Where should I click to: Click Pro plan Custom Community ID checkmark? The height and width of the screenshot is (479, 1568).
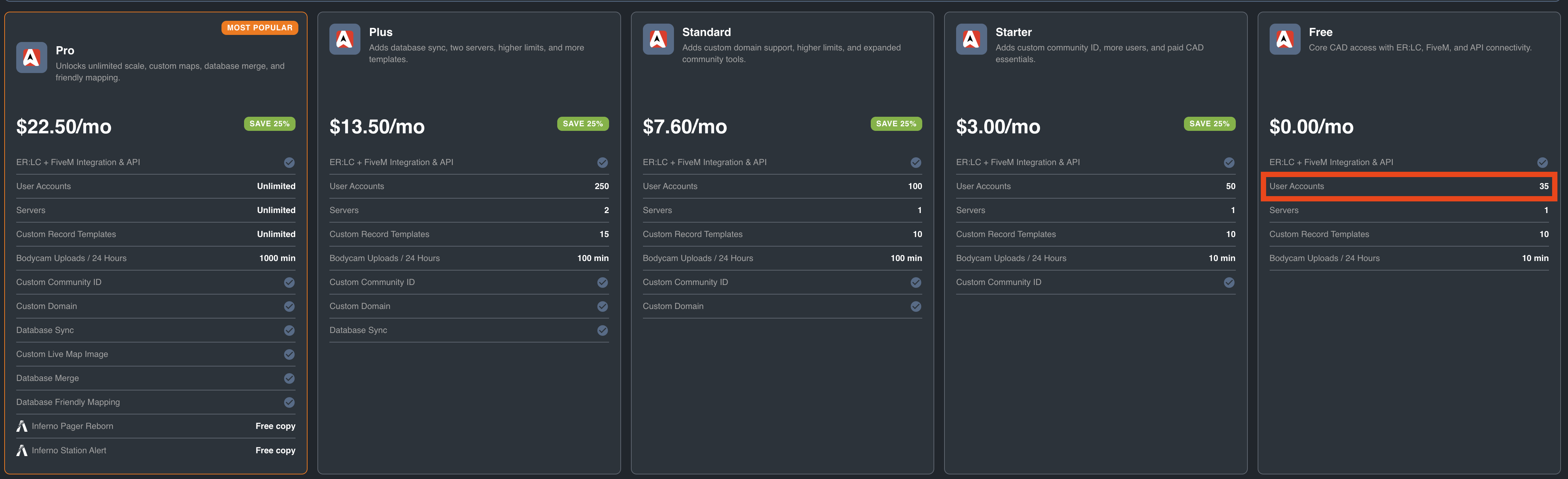pyautogui.click(x=289, y=283)
